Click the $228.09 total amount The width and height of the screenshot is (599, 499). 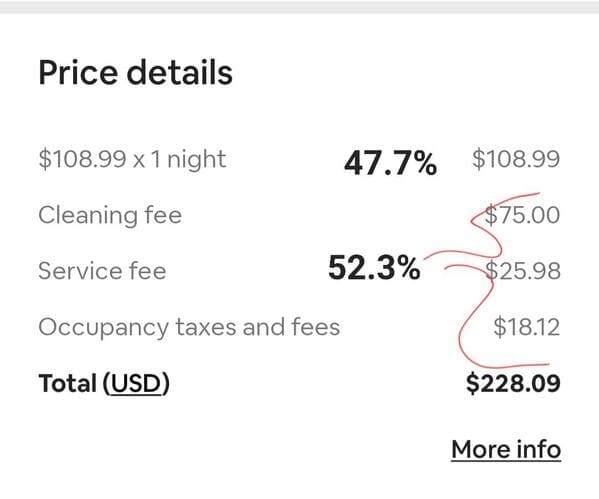click(x=513, y=383)
